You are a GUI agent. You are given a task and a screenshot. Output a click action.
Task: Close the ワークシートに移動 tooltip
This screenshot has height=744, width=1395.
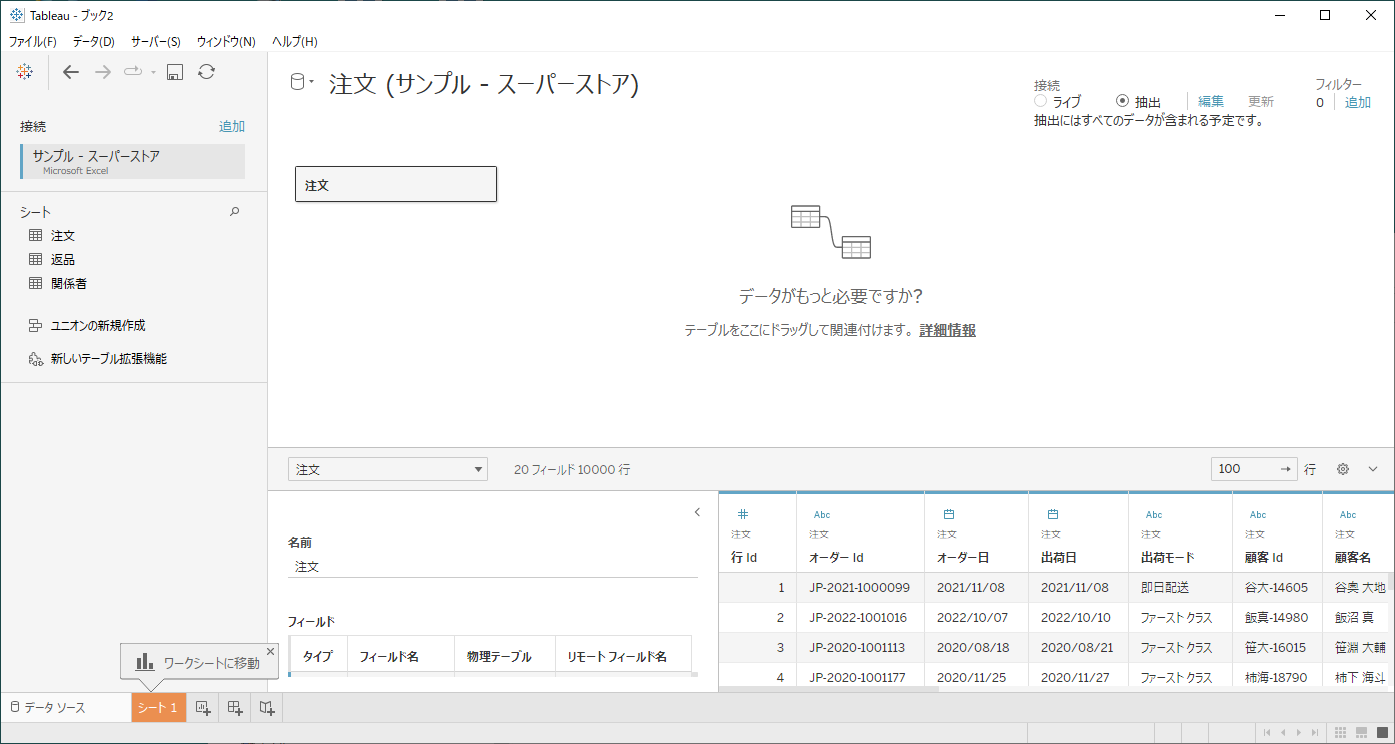pyautogui.click(x=270, y=651)
